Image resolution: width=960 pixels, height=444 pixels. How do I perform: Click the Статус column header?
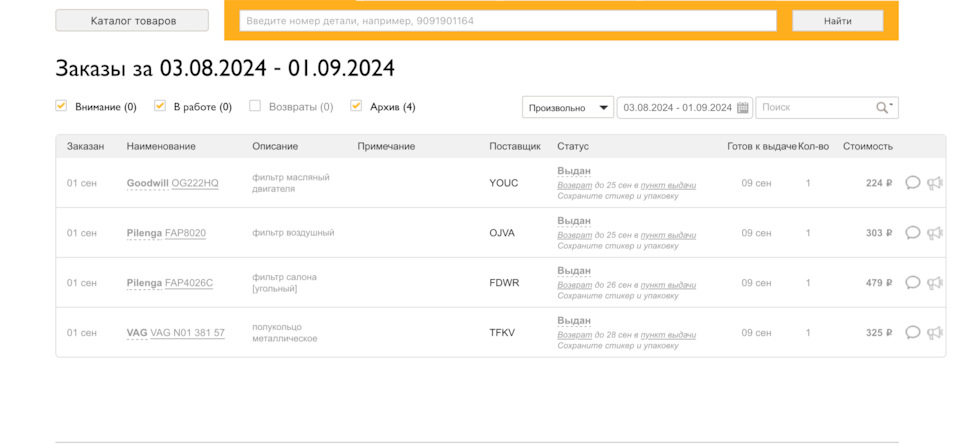pyautogui.click(x=572, y=146)
